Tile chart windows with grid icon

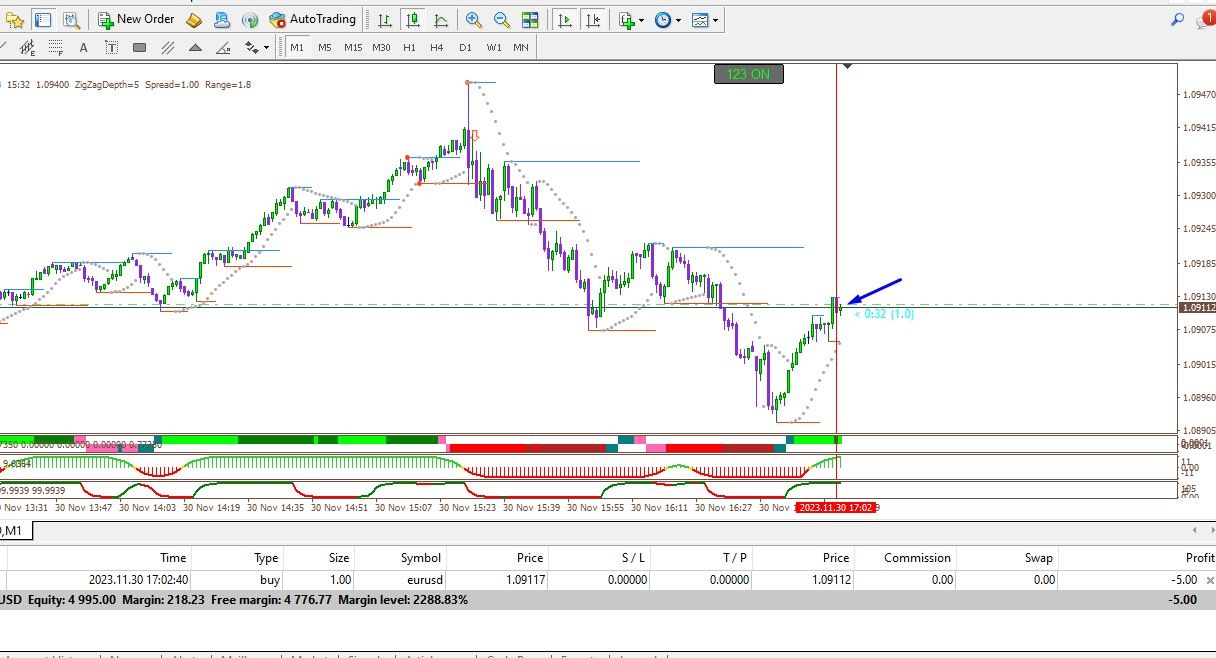click(x=530, y=19)
